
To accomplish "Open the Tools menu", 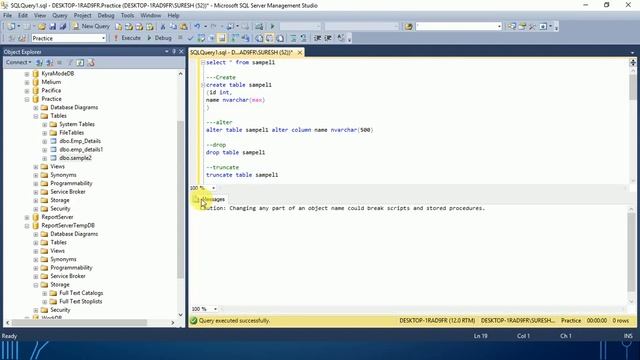I will (127, 16).
